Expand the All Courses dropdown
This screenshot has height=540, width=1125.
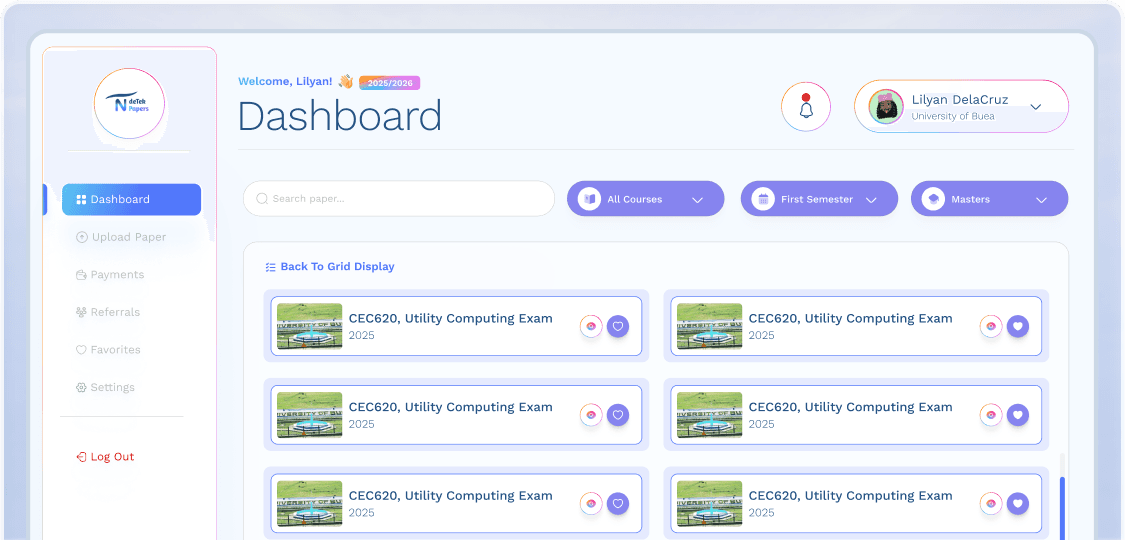(x=697, y=199)
